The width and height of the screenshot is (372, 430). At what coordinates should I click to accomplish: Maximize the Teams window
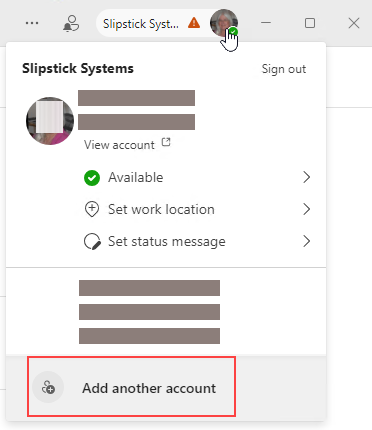click(310, 23)
